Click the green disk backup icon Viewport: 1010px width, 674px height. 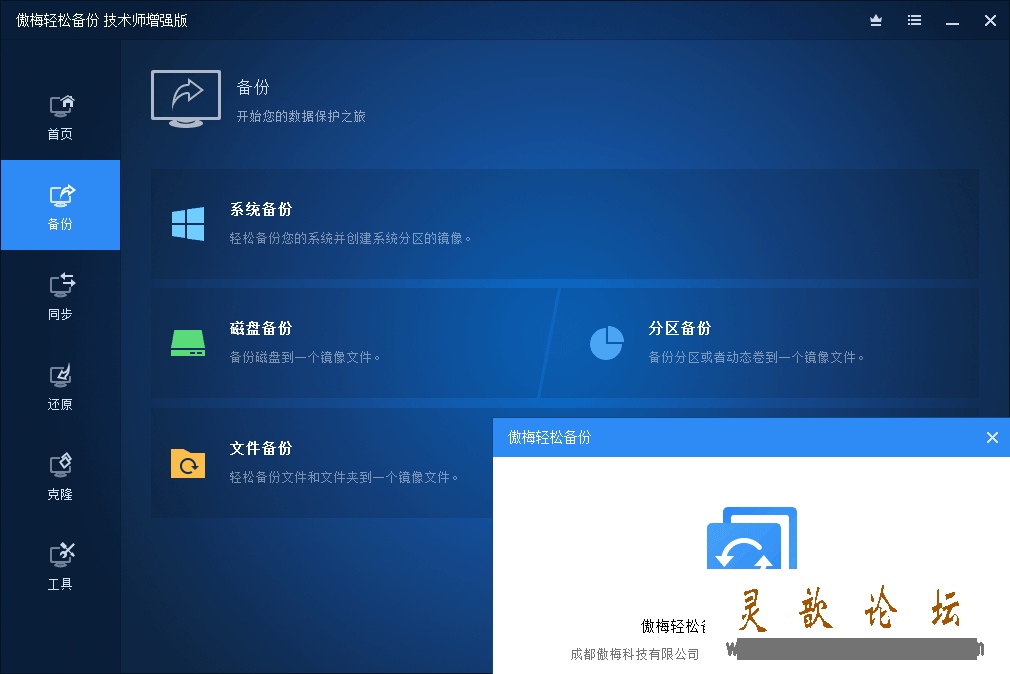[188, 343]
